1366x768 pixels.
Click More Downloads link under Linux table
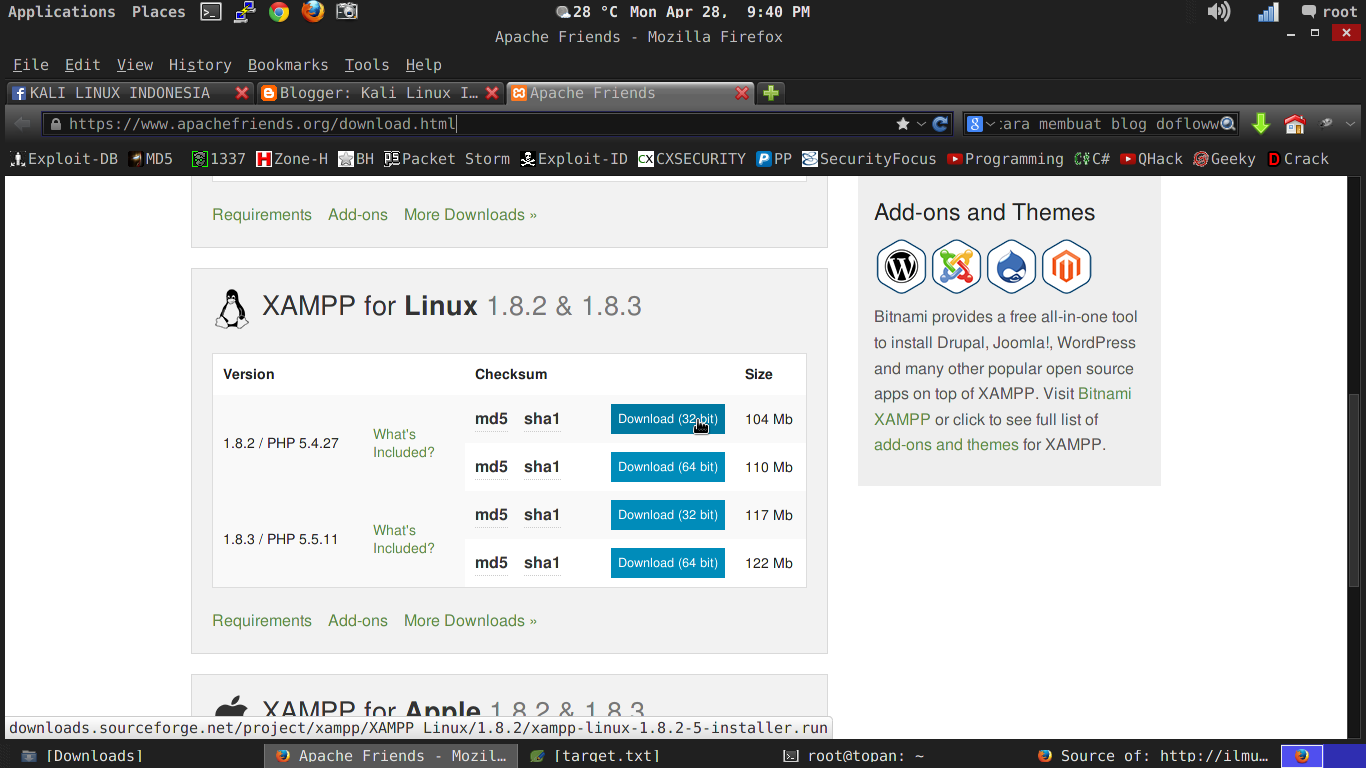tap(470, 621)
